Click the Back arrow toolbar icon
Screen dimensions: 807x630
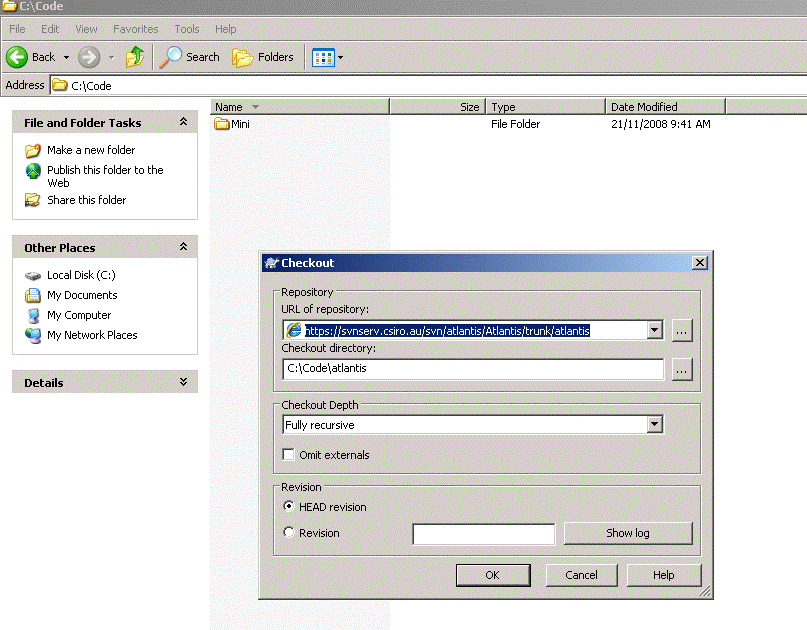[17, 57]
